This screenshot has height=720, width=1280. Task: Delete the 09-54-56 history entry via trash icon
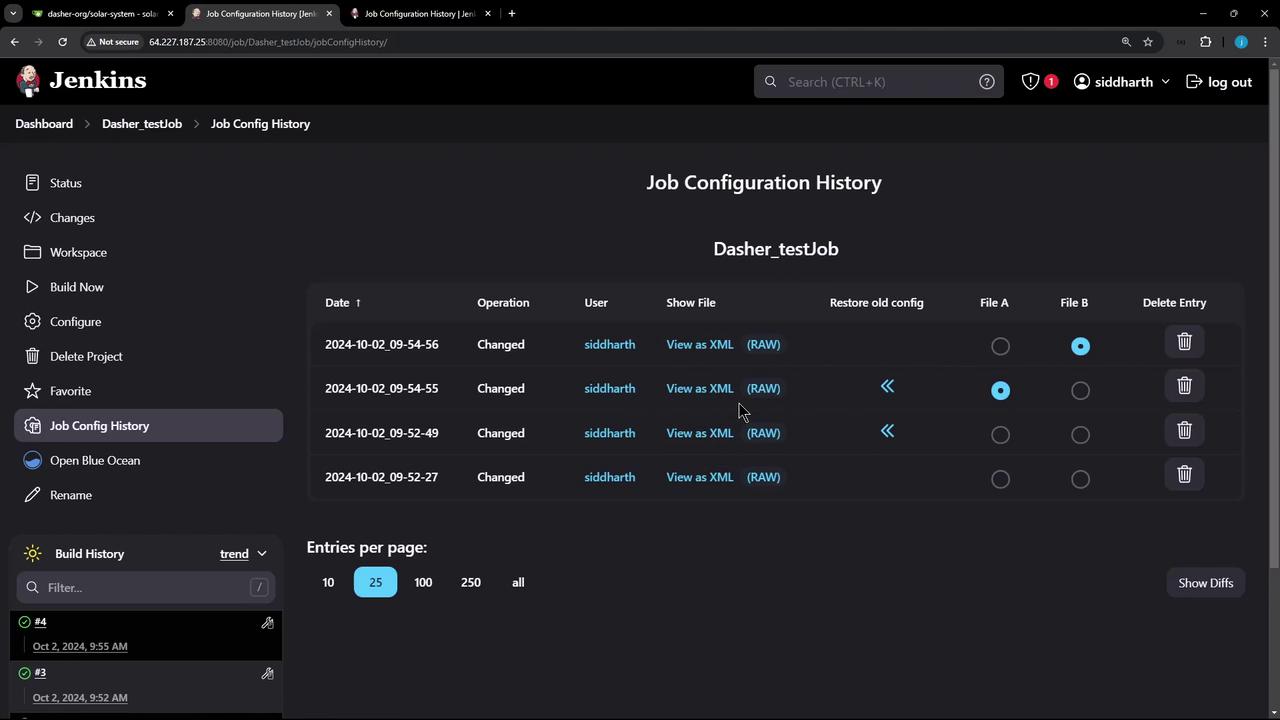(x=1184, y=342)
